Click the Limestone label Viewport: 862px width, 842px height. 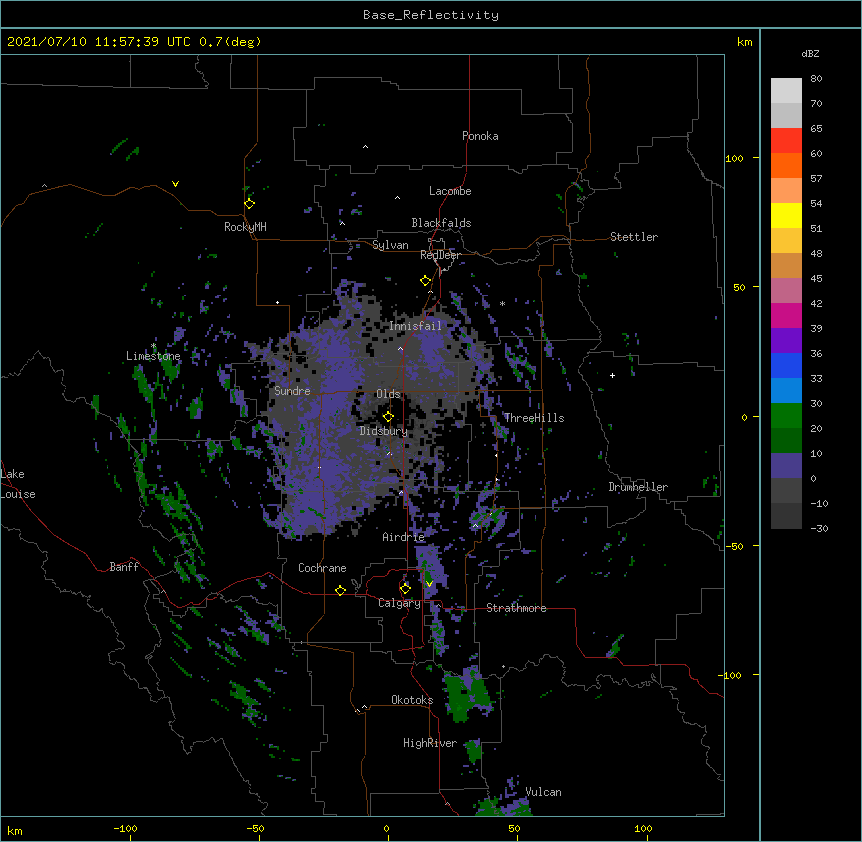[x=153, y=356]
